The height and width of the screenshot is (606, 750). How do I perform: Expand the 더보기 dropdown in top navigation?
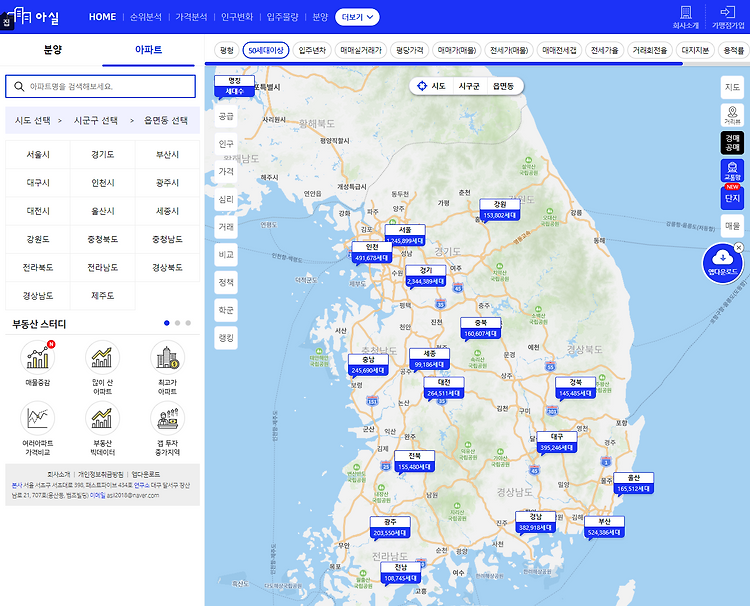click(358, 17)
